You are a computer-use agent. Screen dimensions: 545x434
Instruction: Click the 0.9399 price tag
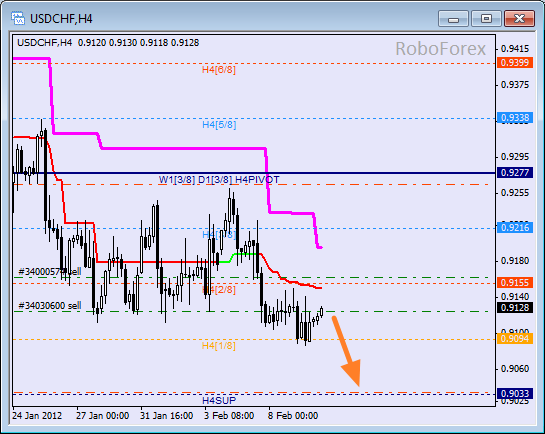[515, 63]
